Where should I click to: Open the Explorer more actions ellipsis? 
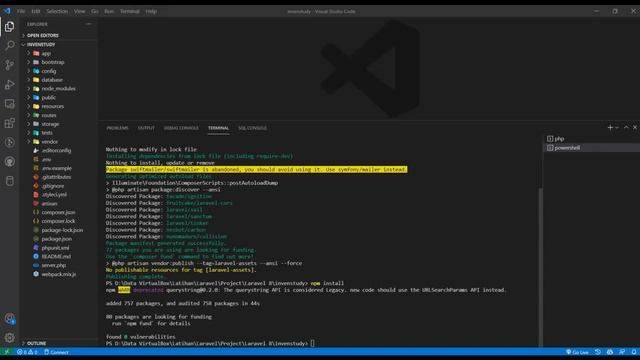click(89, 24)
